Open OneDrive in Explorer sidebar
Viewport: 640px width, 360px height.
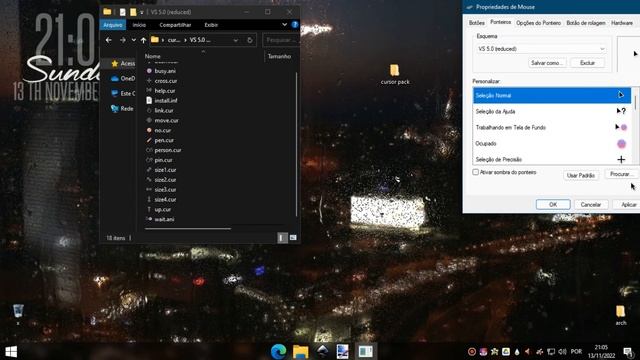(122, 78)
